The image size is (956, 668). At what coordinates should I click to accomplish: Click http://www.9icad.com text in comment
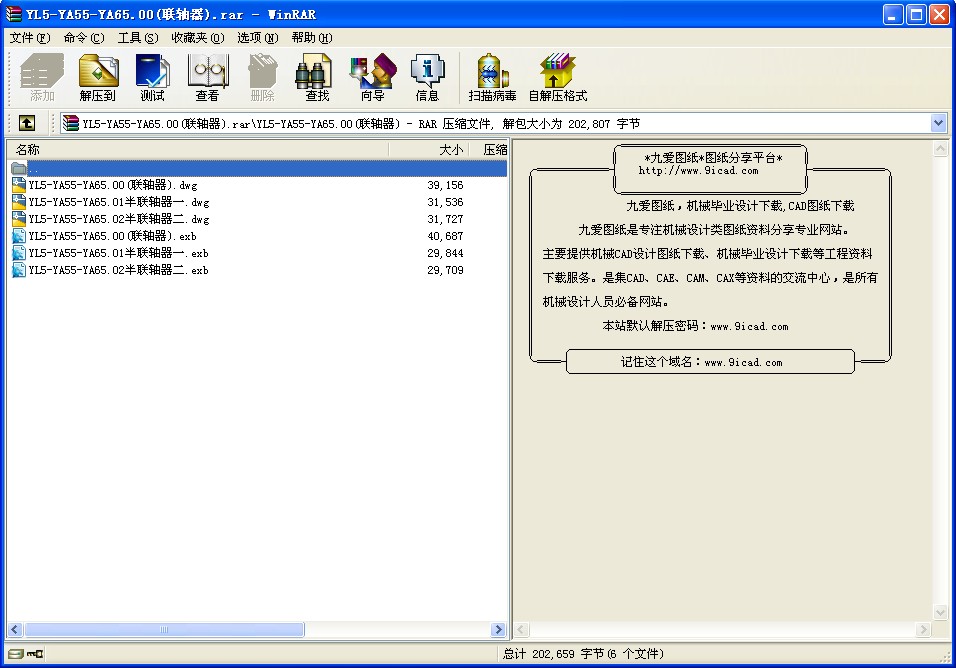pos(699,171)
